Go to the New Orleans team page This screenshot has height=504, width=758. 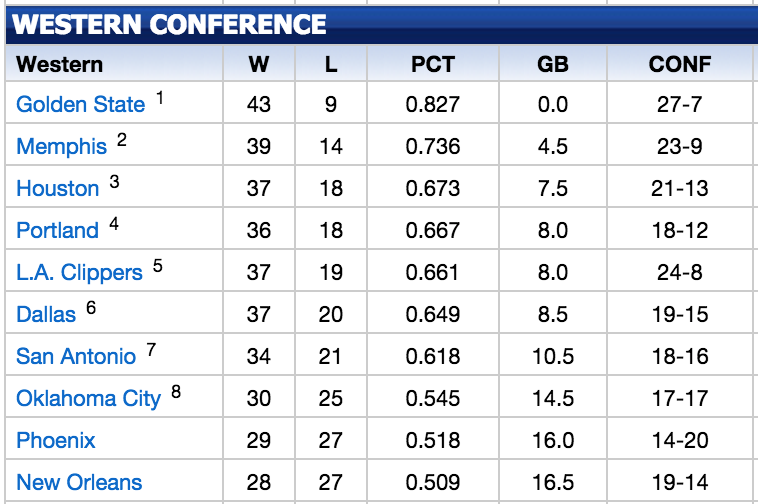coord(79,483)
